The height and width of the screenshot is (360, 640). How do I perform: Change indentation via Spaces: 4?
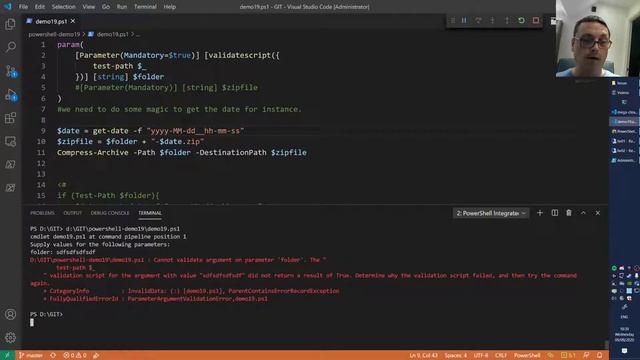(456, 356)
